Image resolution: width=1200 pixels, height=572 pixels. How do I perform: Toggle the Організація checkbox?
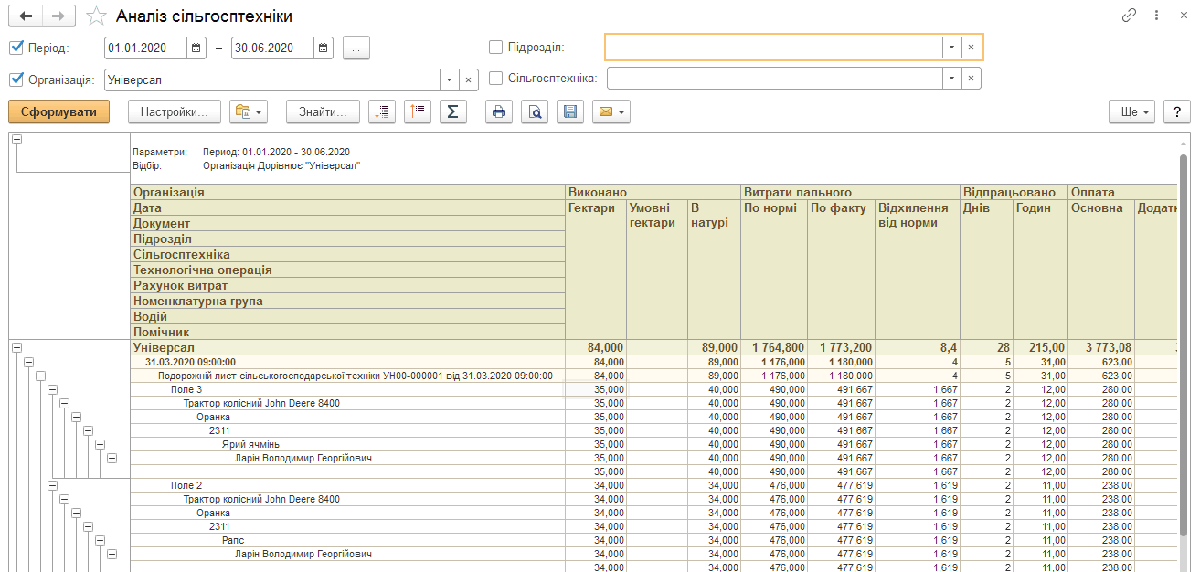(16, 79)
